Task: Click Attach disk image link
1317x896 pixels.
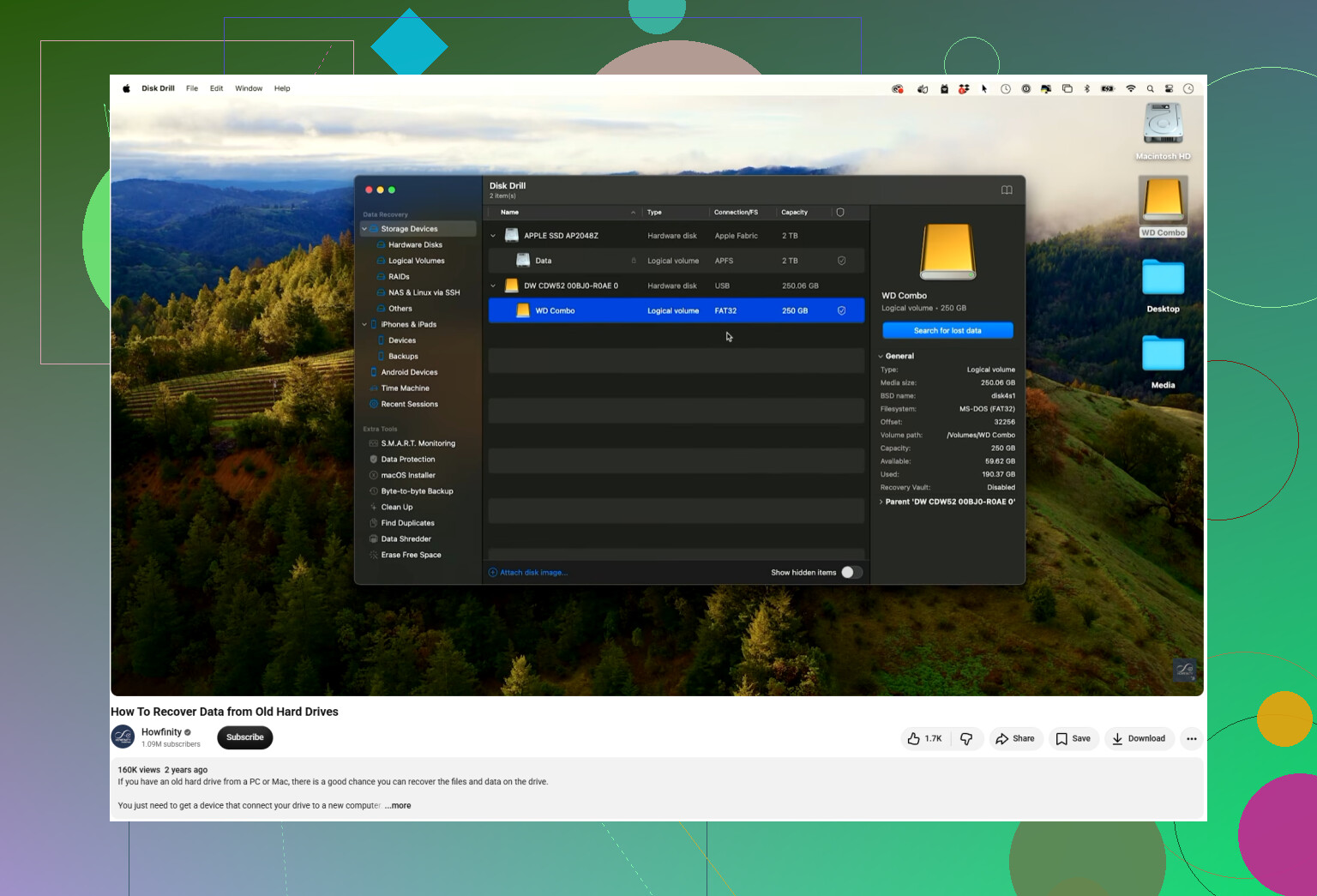Action: (528, 573)
